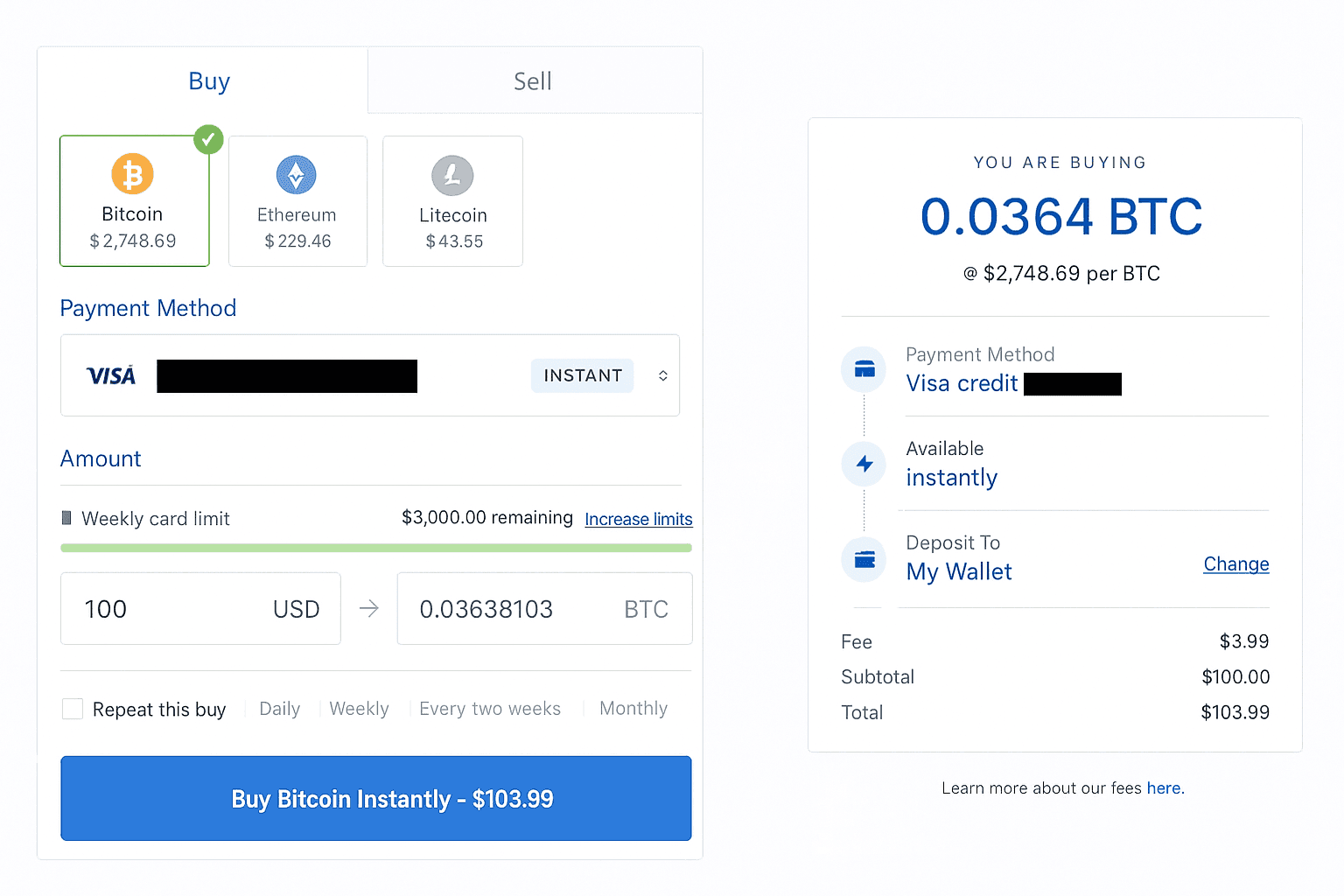
Task: Select the Ethereum diamond icon
Action: [x=297, y=175]
